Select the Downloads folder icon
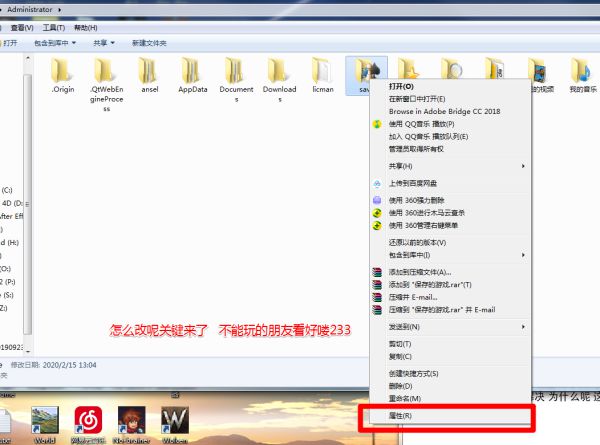This screenshot has width=600, height=445. click(279, 70)
